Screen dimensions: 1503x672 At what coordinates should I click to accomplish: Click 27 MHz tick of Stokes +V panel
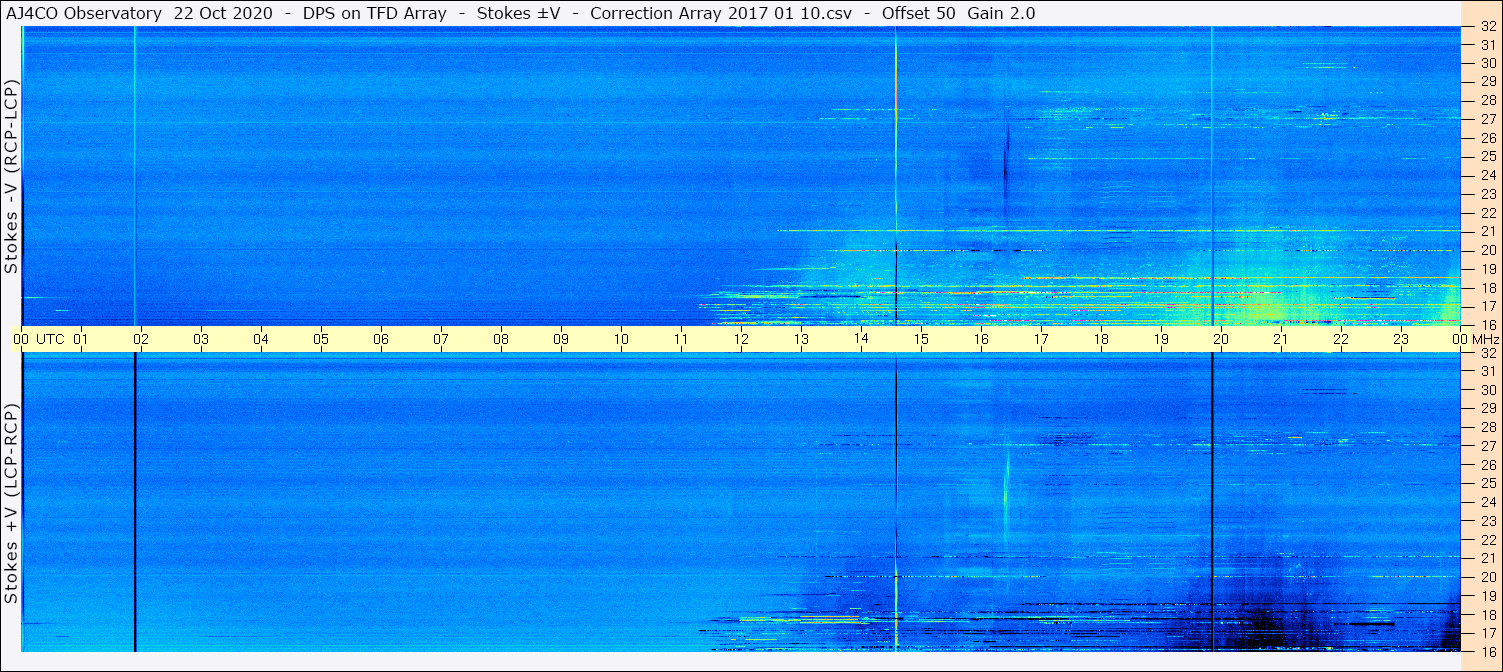1487,446
